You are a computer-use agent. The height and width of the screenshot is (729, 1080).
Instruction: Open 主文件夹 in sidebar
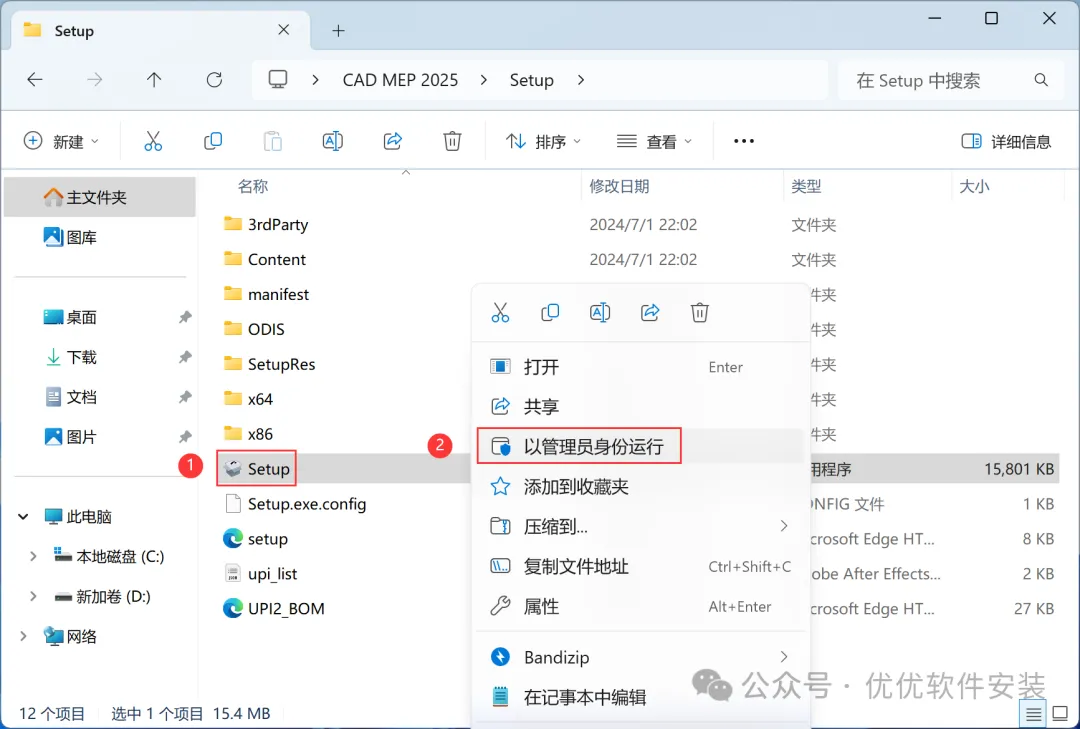click(100, 197)
